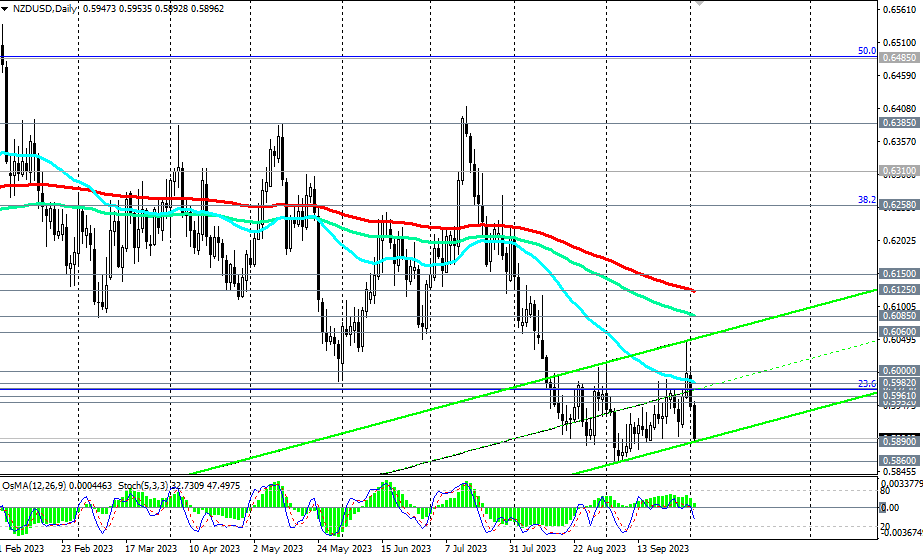
Task: Click the 0.60000 price level tag
Action: 899,370
